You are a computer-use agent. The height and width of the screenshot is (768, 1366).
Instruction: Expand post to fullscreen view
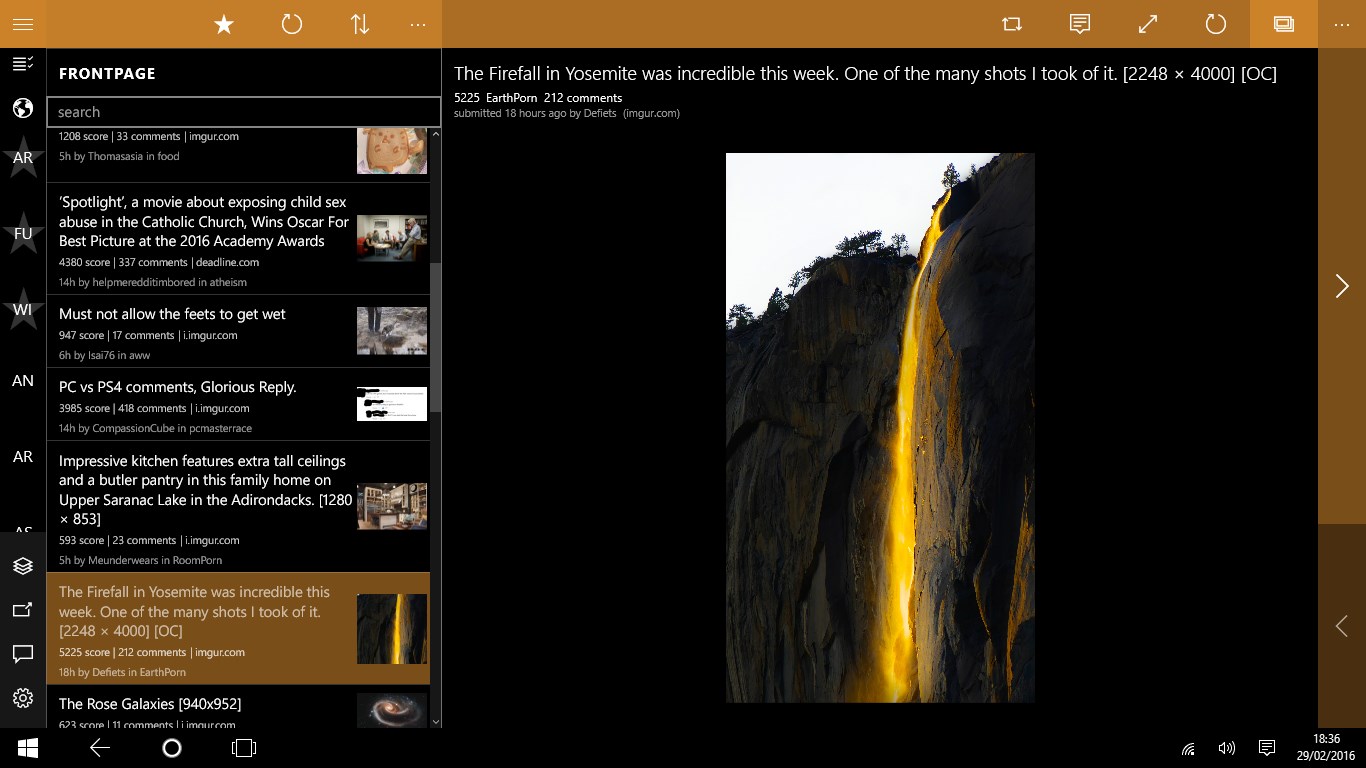pos(1148,24)
